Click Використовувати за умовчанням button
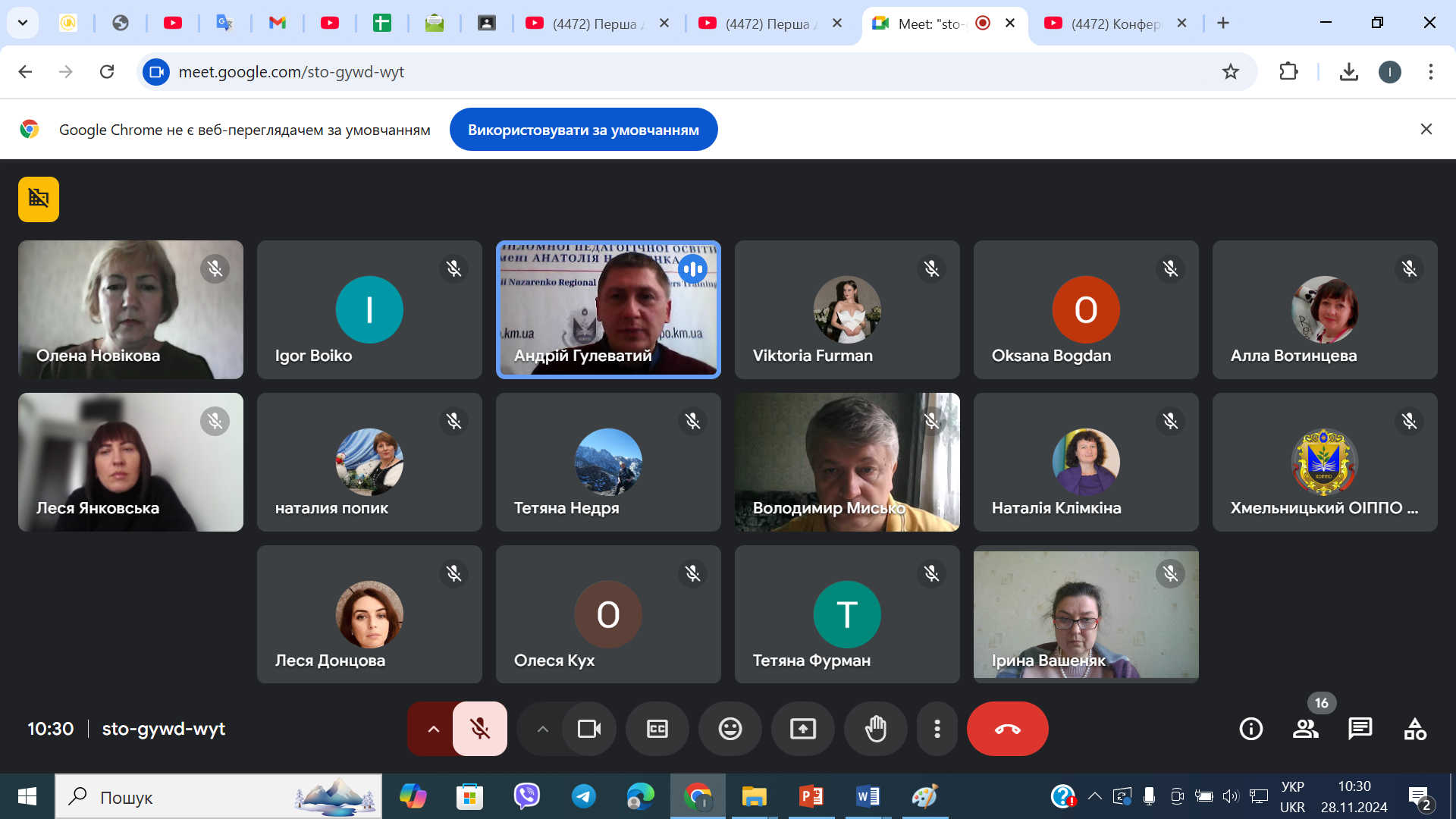The height and width of the screenshot is (819, 1456). (583, 130)
